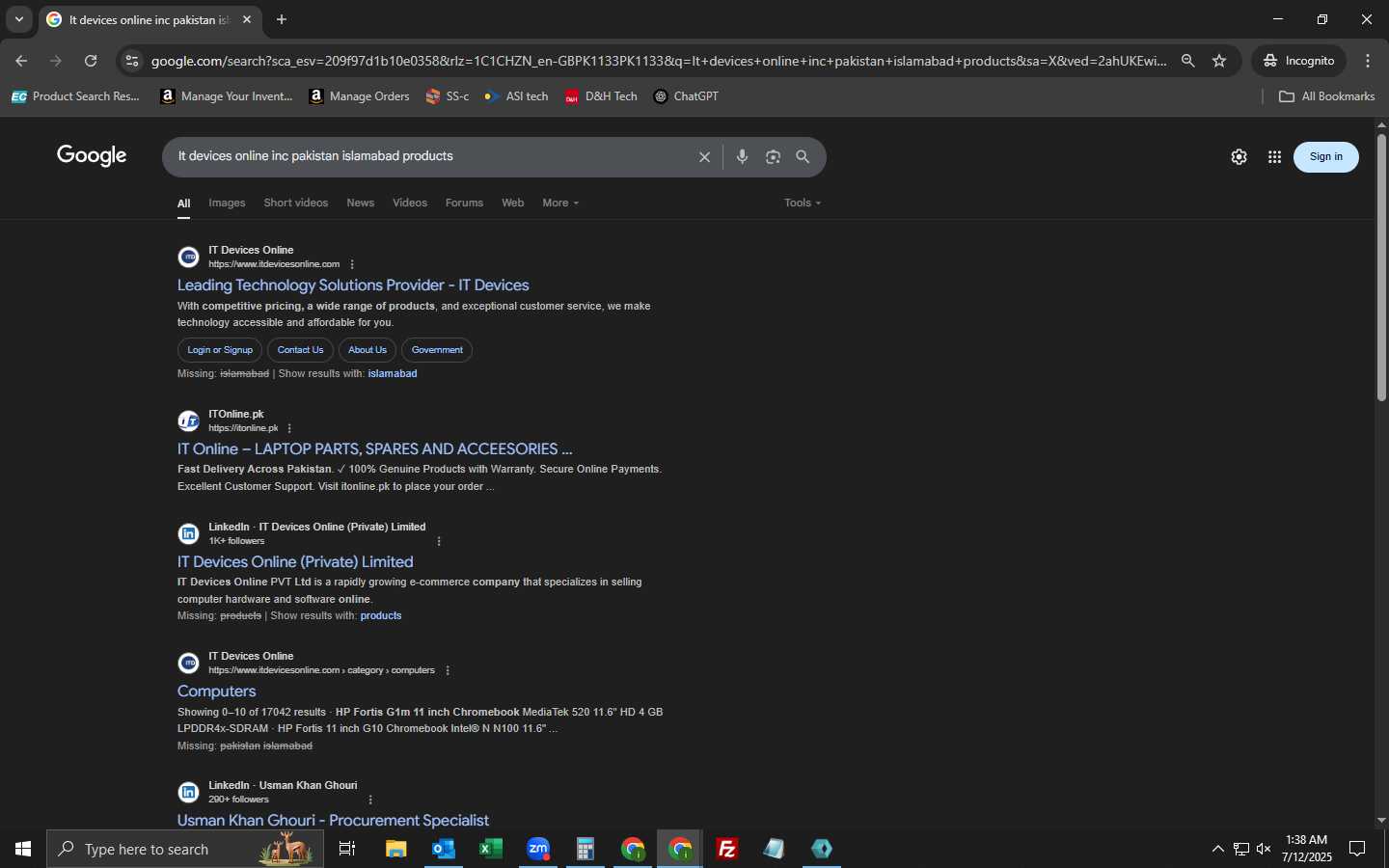Reload the page with refresh icon

91,61
